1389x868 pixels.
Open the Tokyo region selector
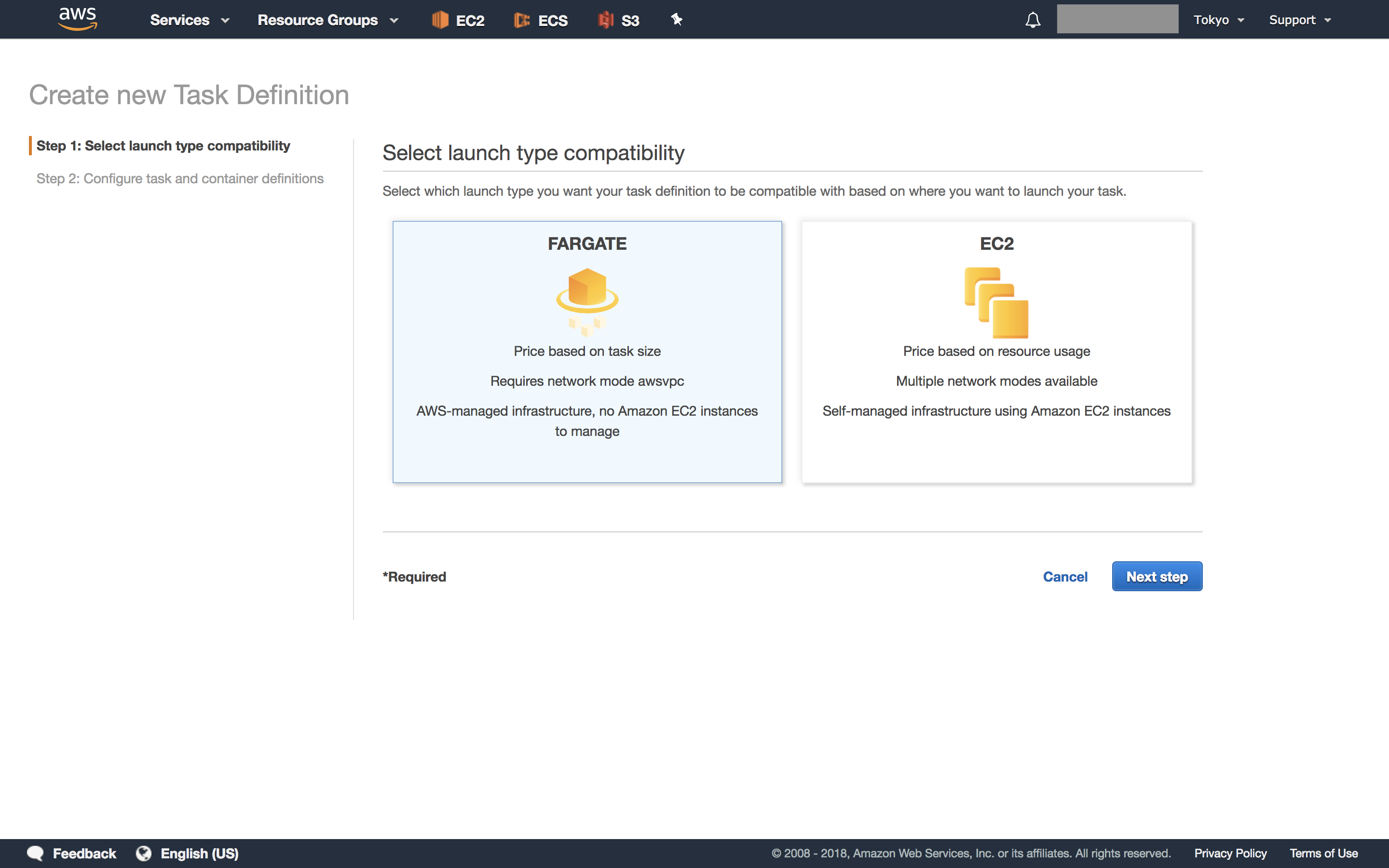pyautogui.click(x=1219, y=20)
